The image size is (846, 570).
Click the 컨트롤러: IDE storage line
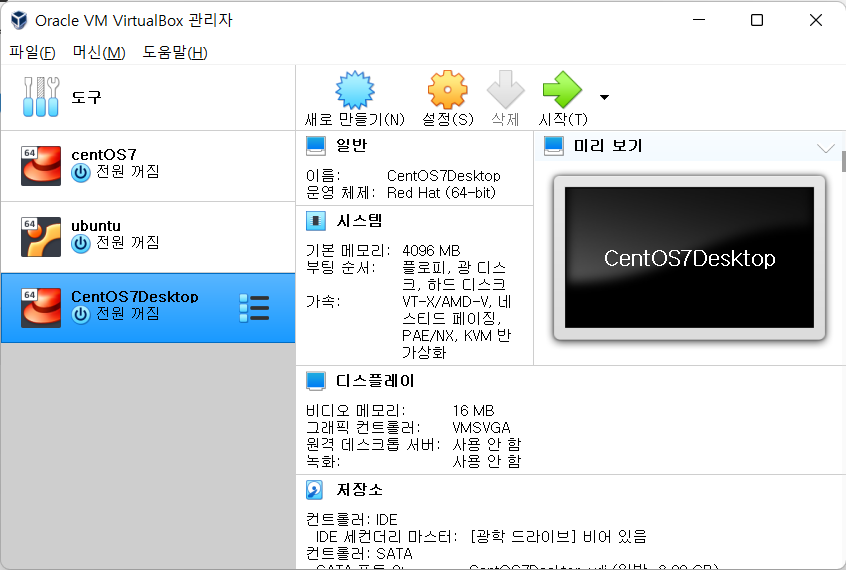351,520
